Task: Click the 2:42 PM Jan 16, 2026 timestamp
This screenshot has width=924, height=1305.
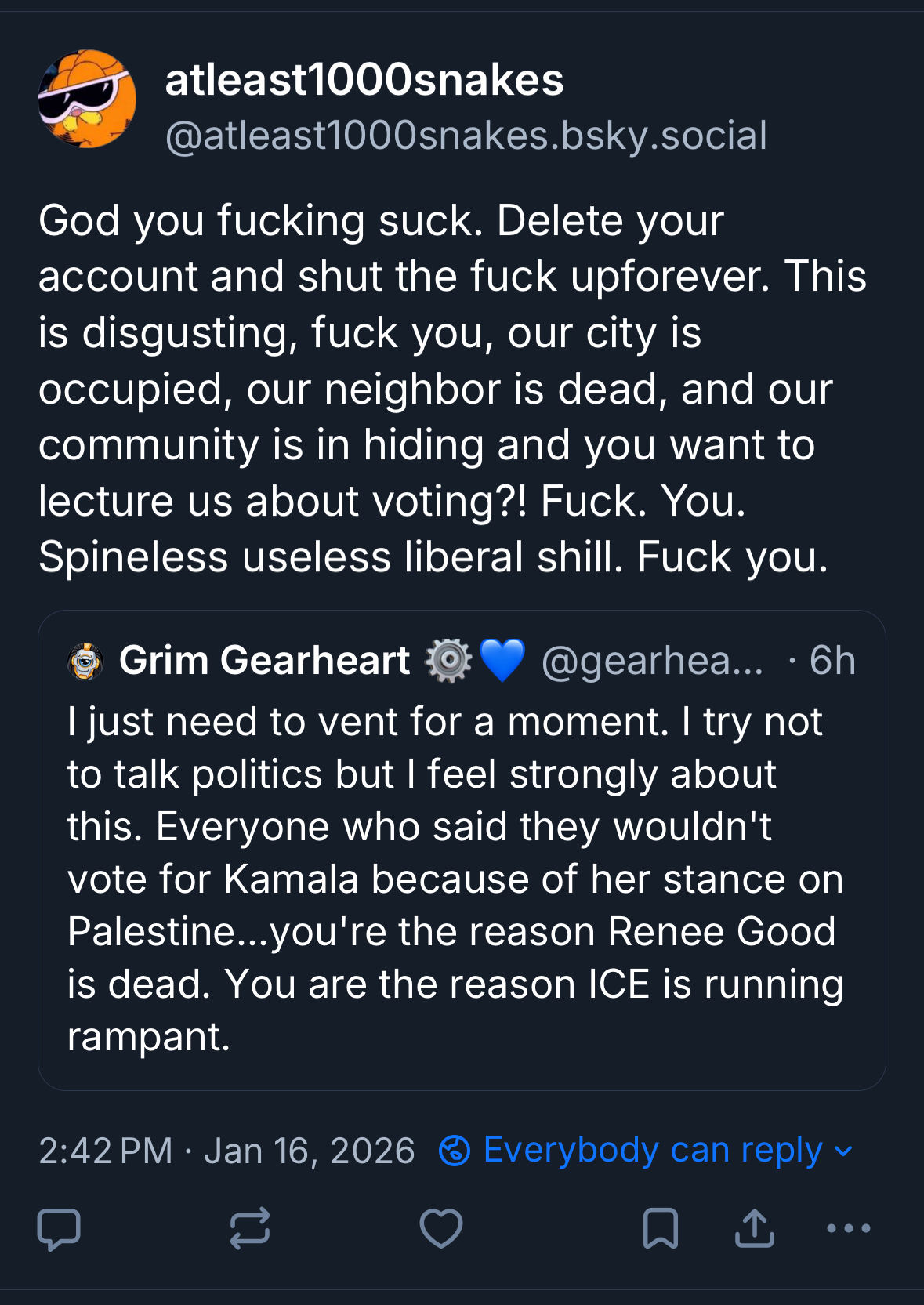Action: 226,1151
